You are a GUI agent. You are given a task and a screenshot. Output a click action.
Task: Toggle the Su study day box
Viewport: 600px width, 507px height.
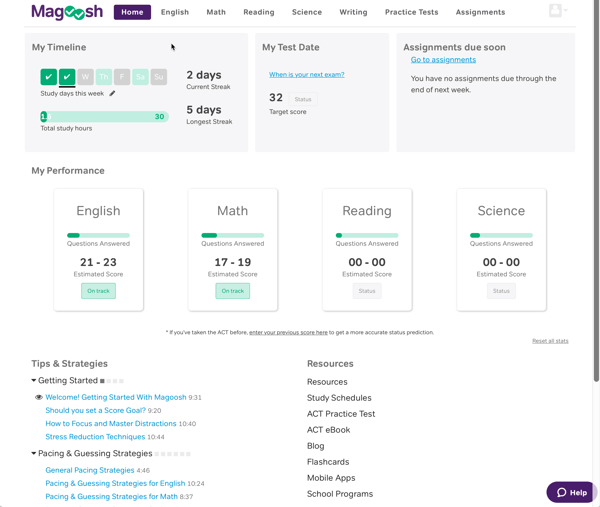[x=159, y=77]
